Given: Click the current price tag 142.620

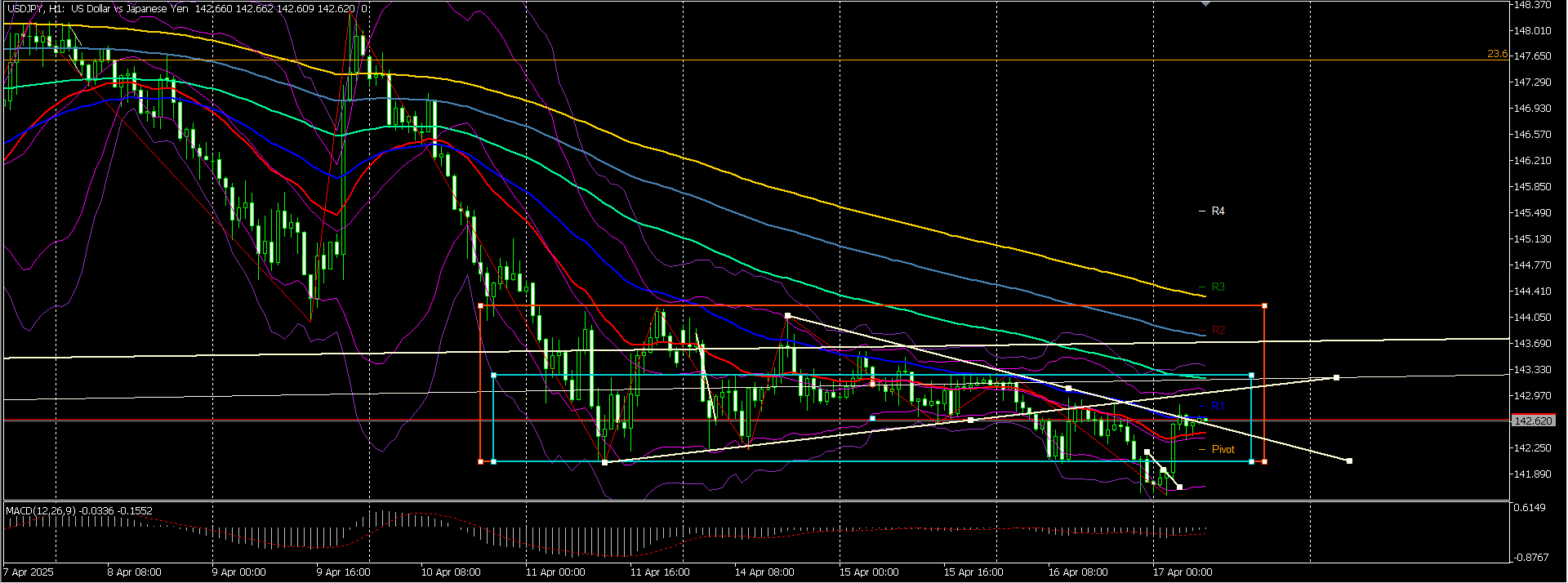Looking at the screenshot, I should (1532, 421).
